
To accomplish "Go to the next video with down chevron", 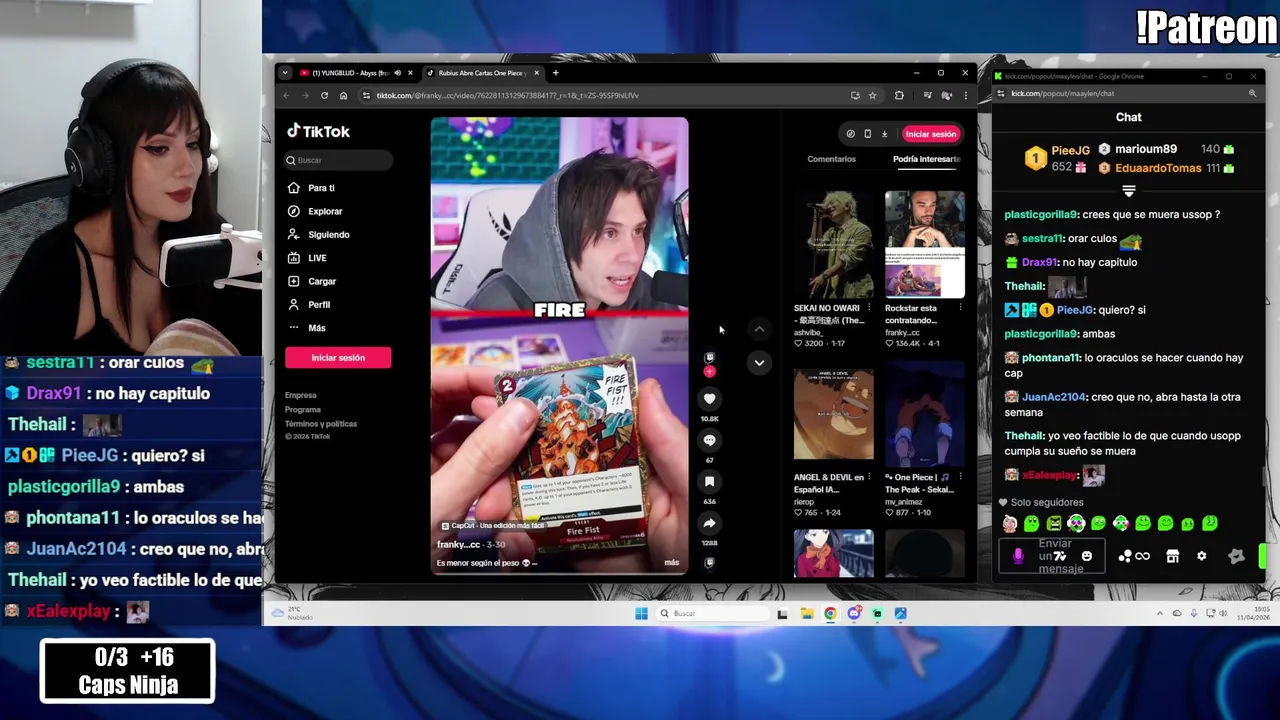I will click(x=759, y=362).
